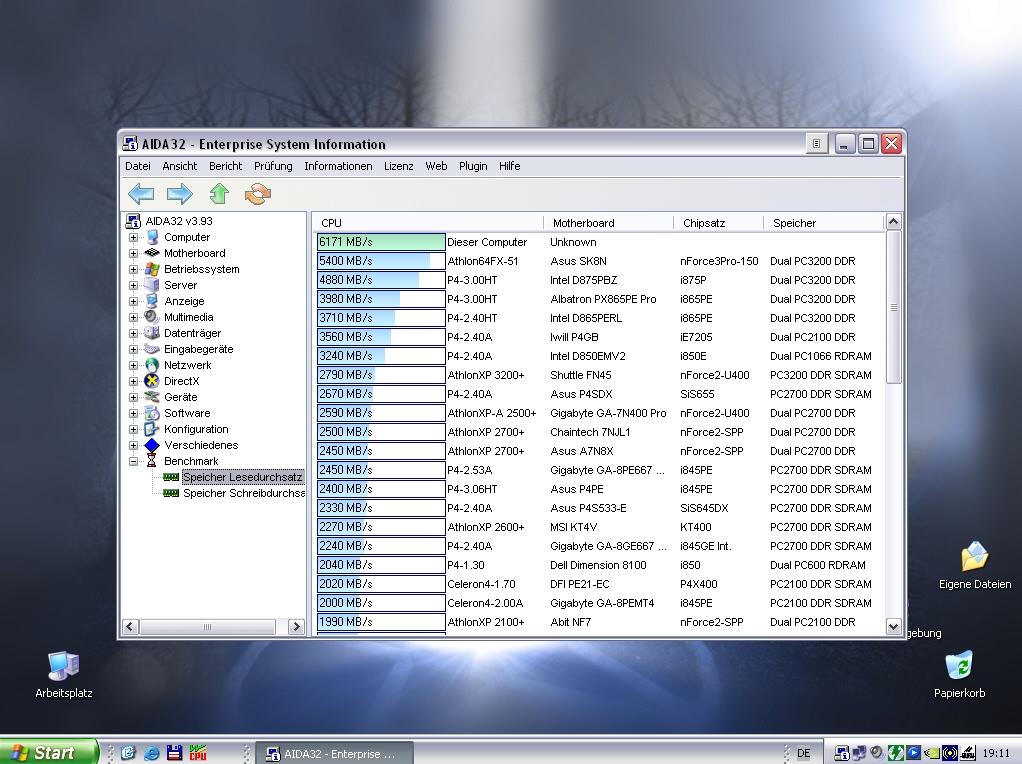The height and width of the screenshot is (764, 1022).
Task: Click the green Up arrow toolbar icon
Action: (219, 194)
